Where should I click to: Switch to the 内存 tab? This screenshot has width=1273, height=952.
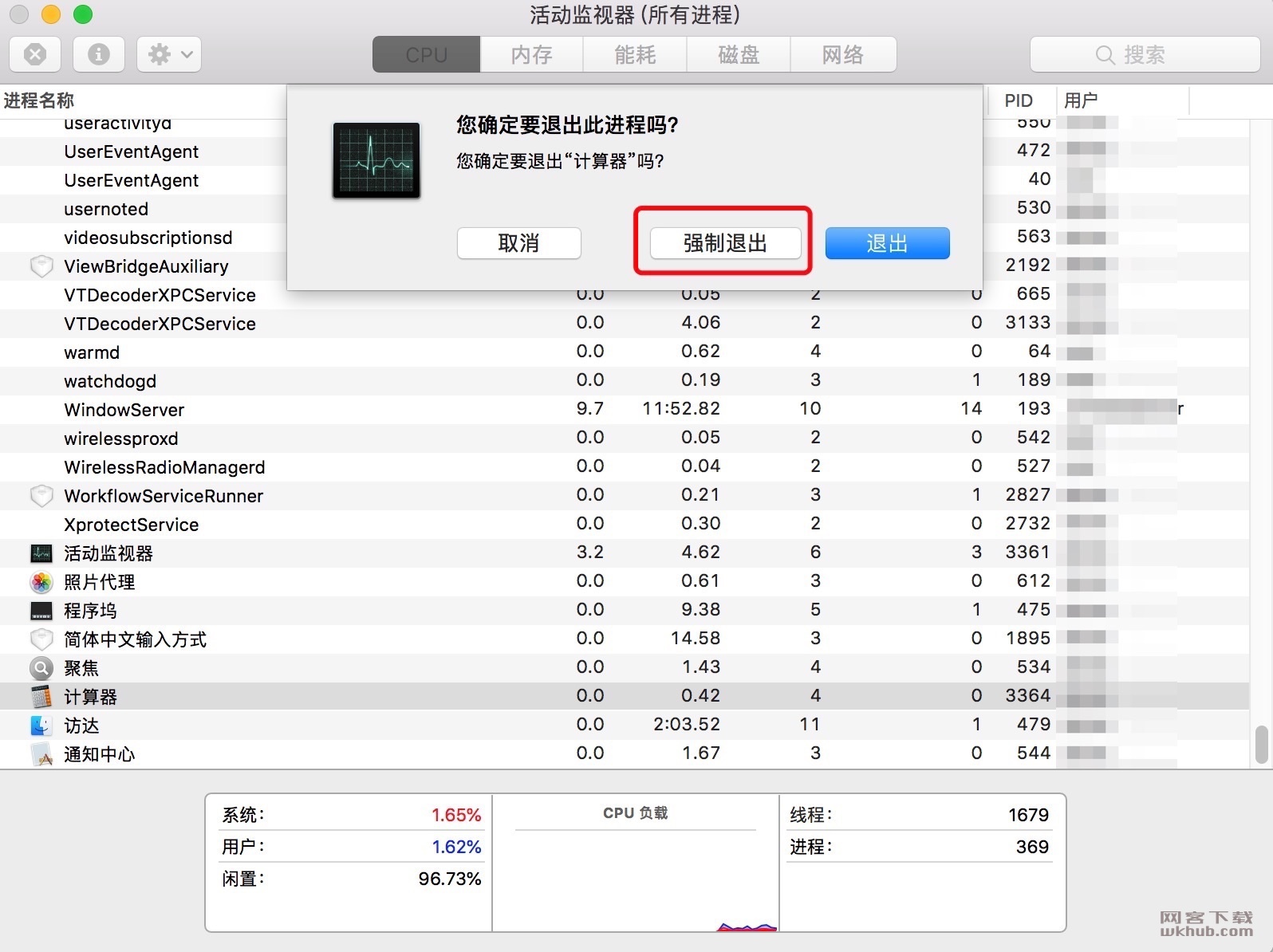point(531,54)
